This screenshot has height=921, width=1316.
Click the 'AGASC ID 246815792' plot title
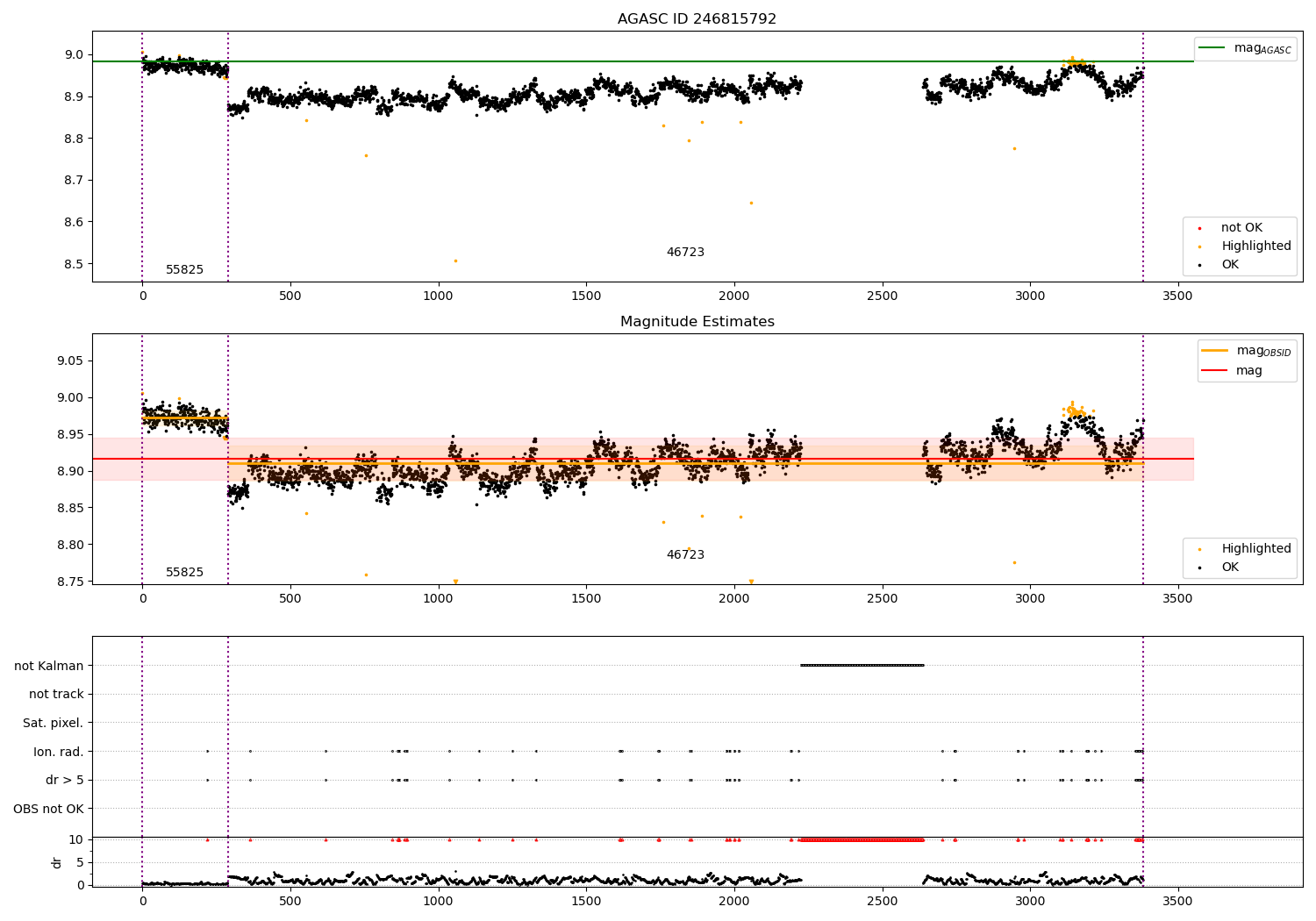click(697, 19)
